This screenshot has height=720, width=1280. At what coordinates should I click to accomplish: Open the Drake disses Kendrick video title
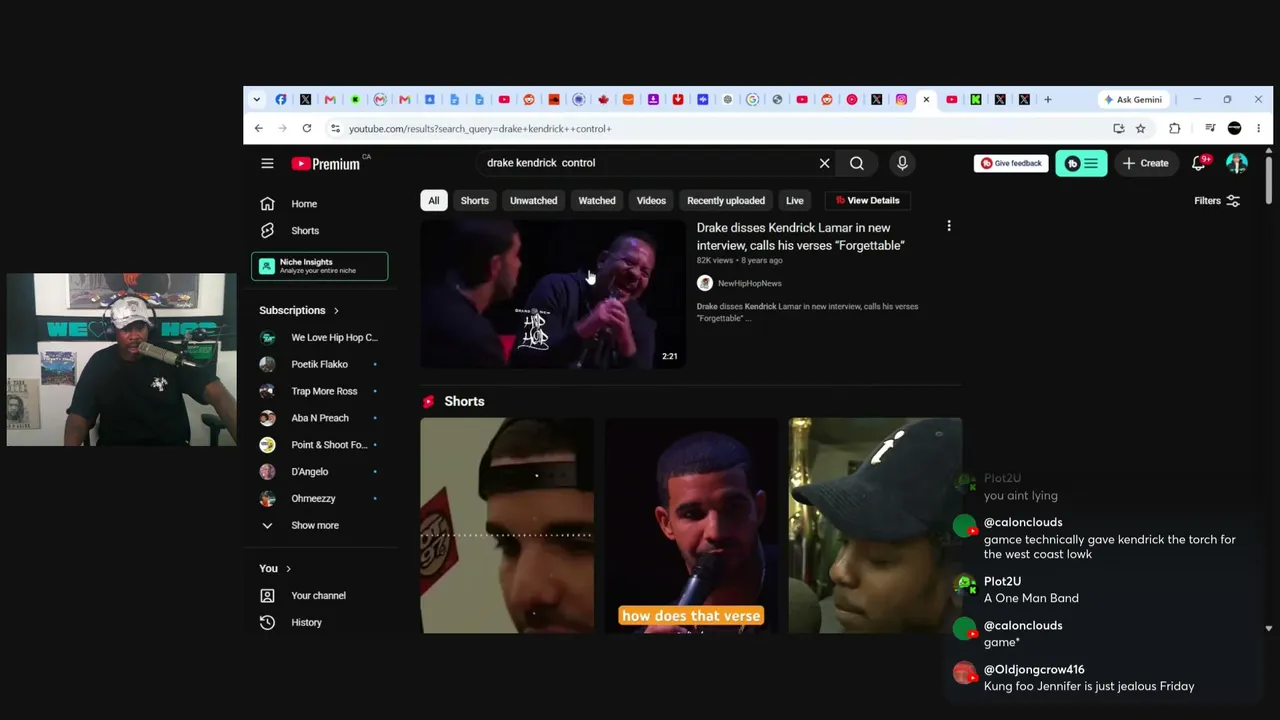801,236
